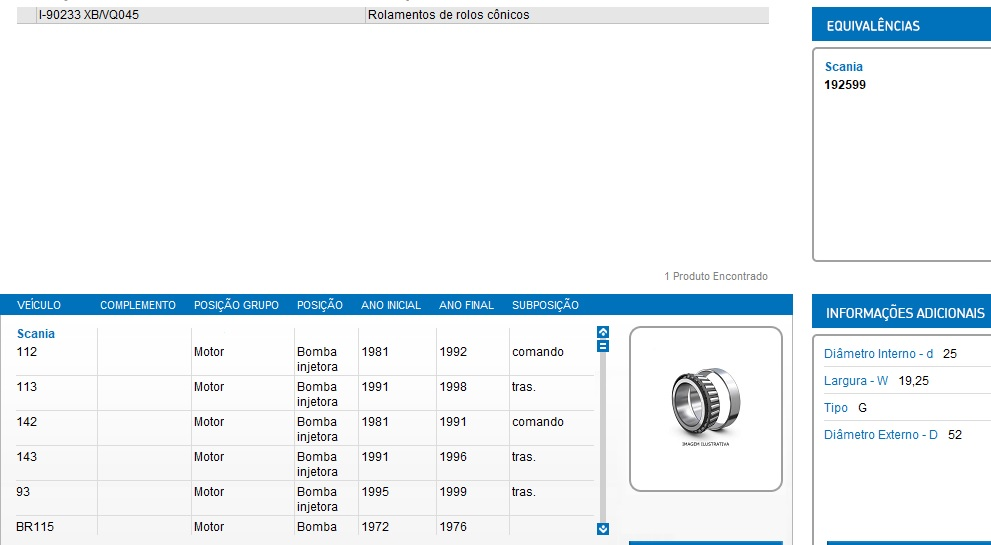Click the ANO FINAL column header
The width and height of the screenshot is (991, 545).
pyautogui.click(x=466, y=305)
